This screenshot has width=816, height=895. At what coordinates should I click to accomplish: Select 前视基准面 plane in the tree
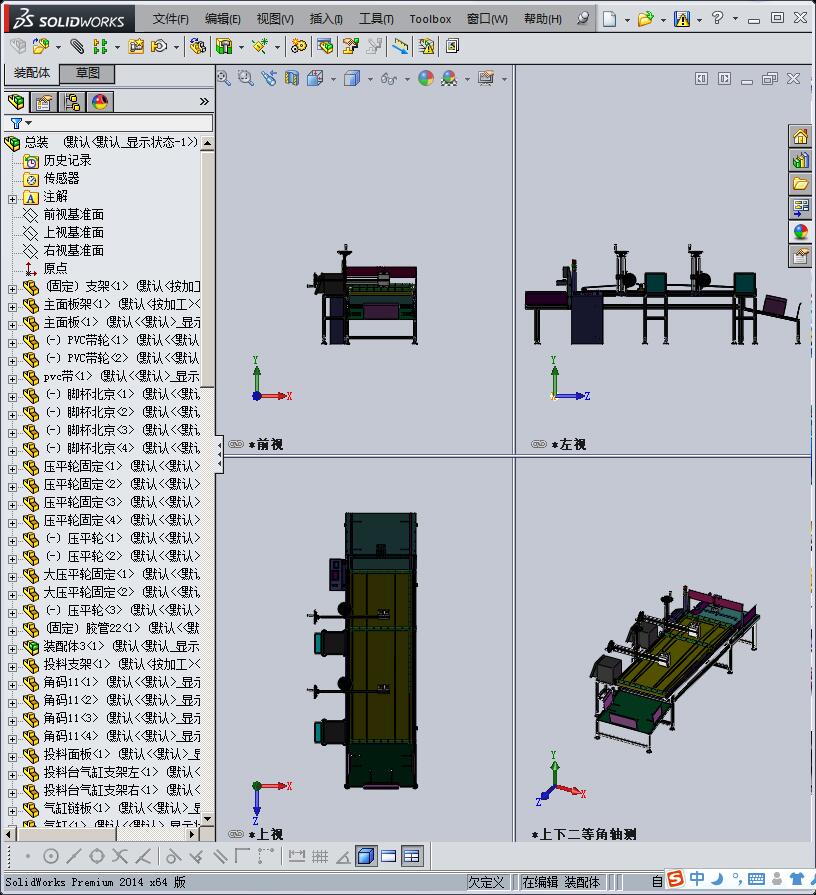pos(74,215)
